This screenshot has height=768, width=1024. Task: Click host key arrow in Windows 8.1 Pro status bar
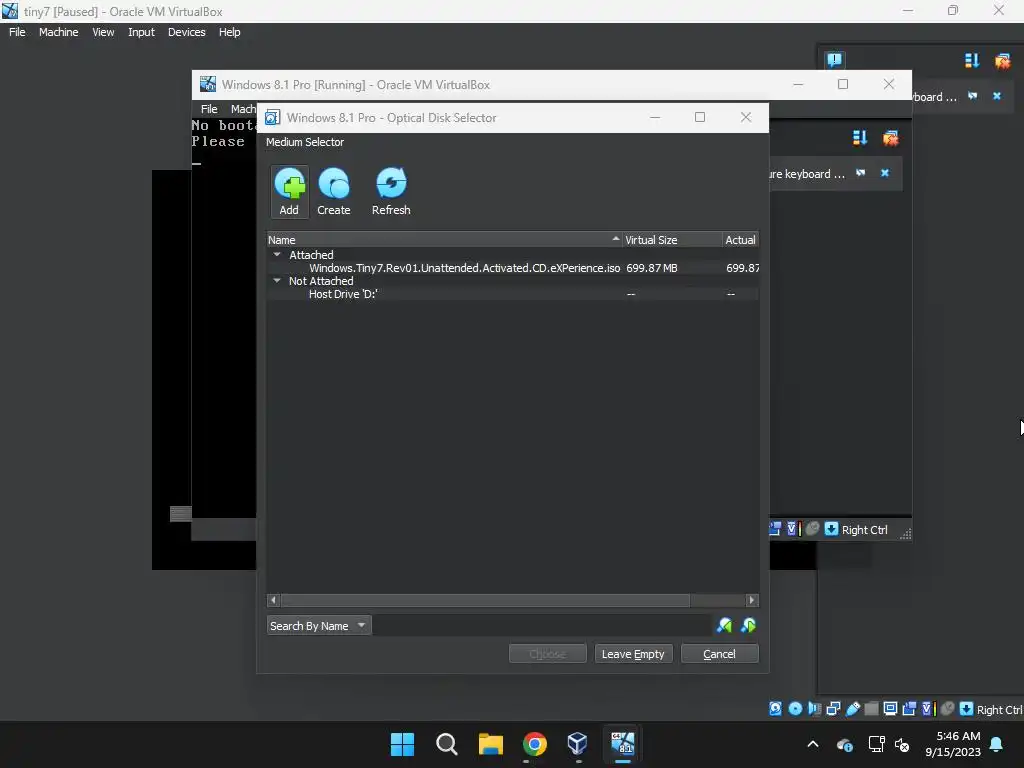click(831, 529)
